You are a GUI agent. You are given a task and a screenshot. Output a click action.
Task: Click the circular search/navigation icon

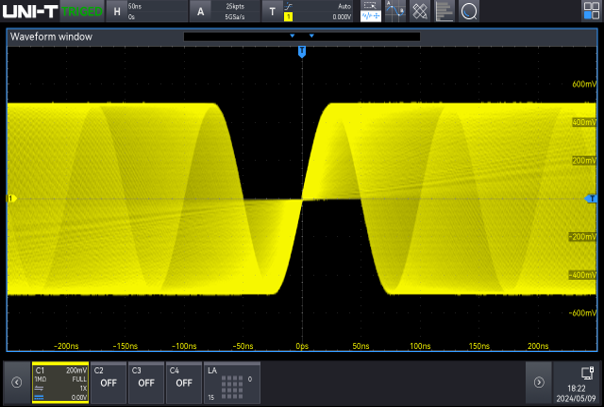click(469, 12)
